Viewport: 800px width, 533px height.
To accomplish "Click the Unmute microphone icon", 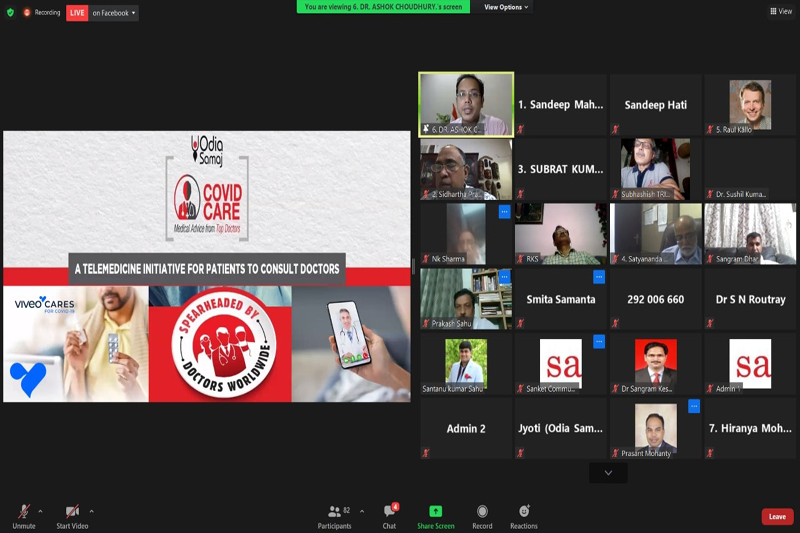I will 23,512.
